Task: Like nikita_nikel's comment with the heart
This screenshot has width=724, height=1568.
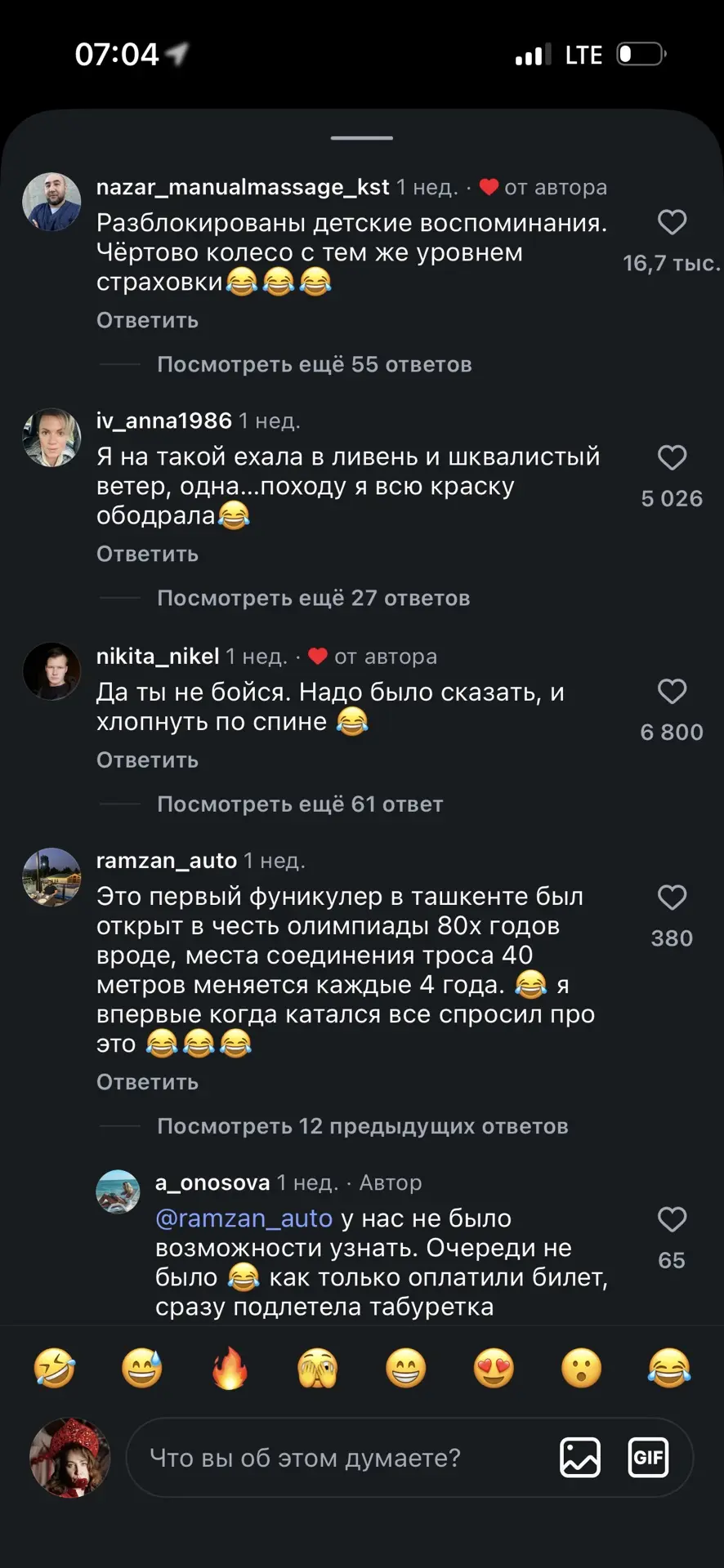Action: pos(672,692)
